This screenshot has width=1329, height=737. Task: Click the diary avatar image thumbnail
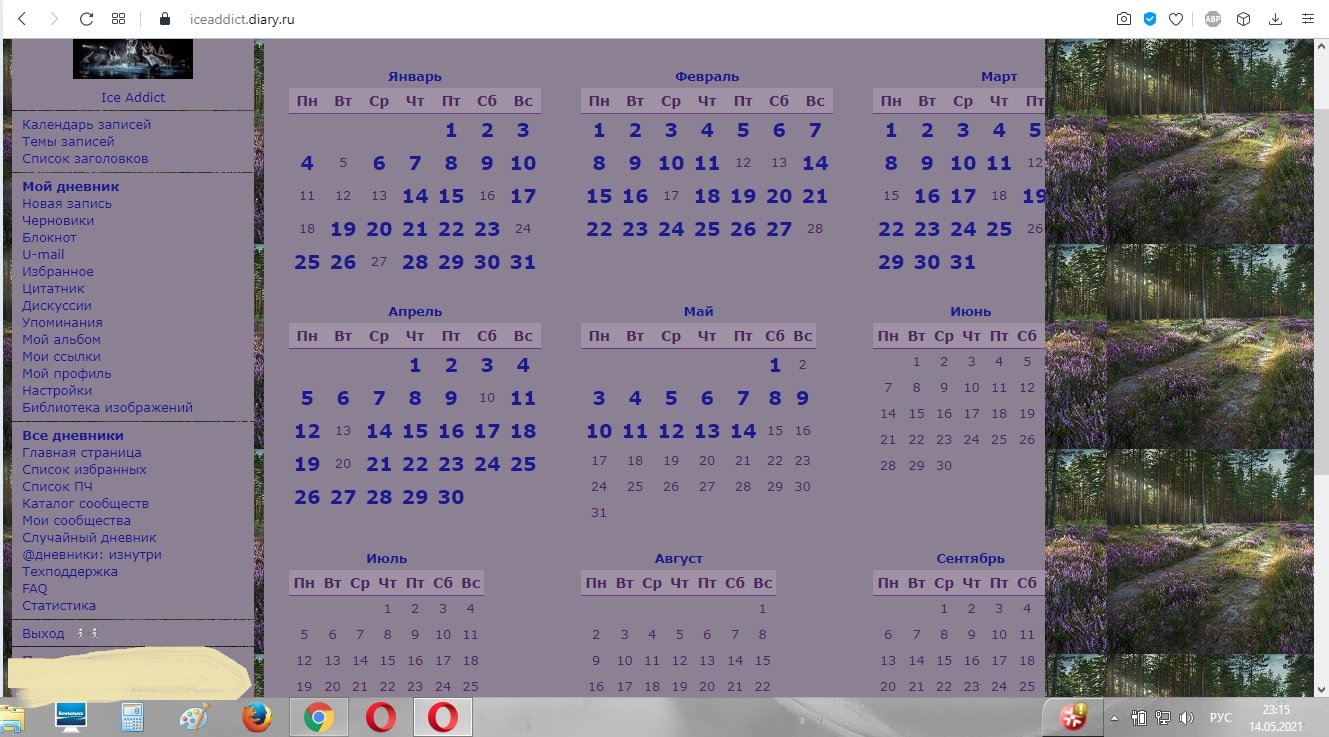click(133, 58)
